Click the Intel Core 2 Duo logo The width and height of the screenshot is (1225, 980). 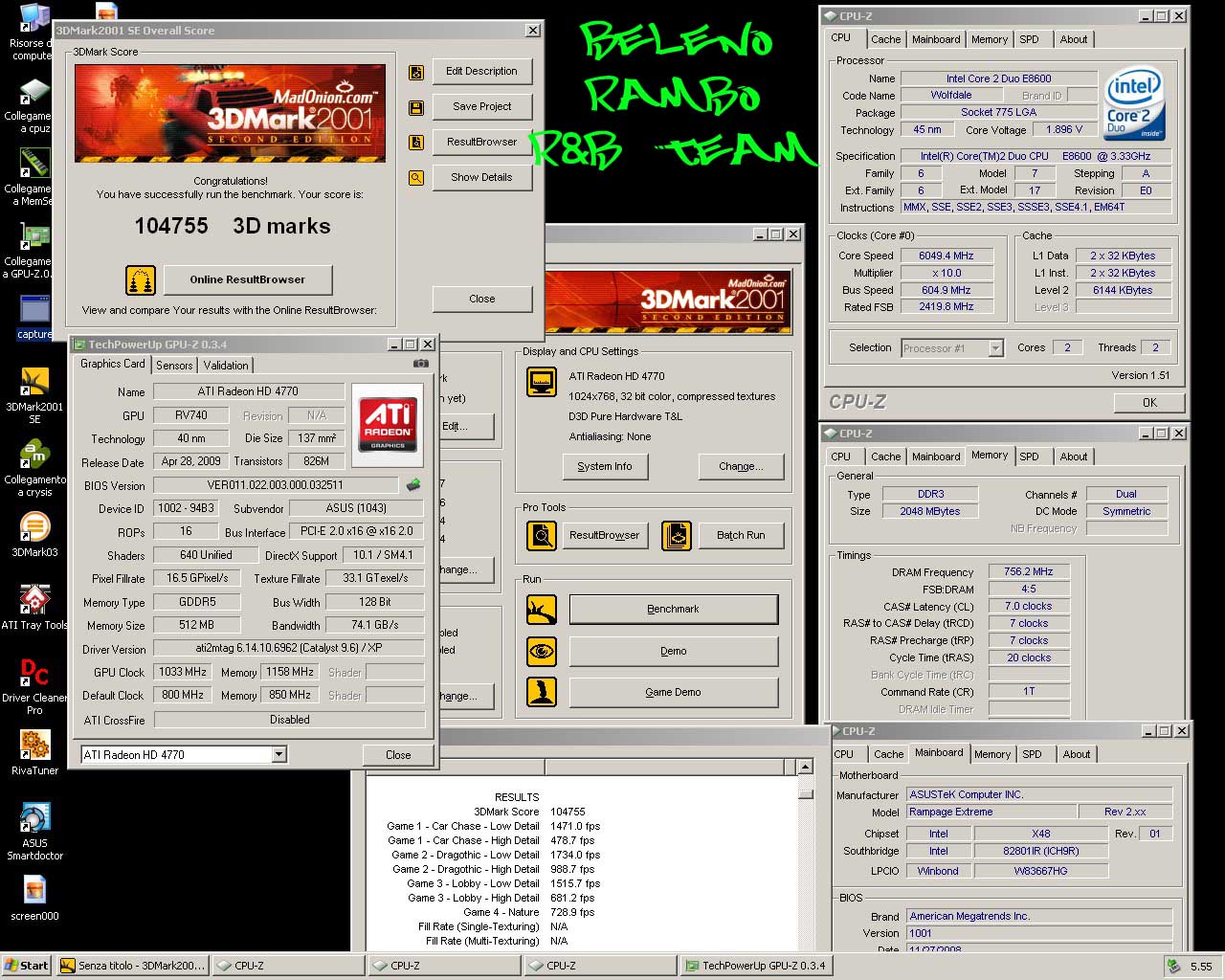1134,103
